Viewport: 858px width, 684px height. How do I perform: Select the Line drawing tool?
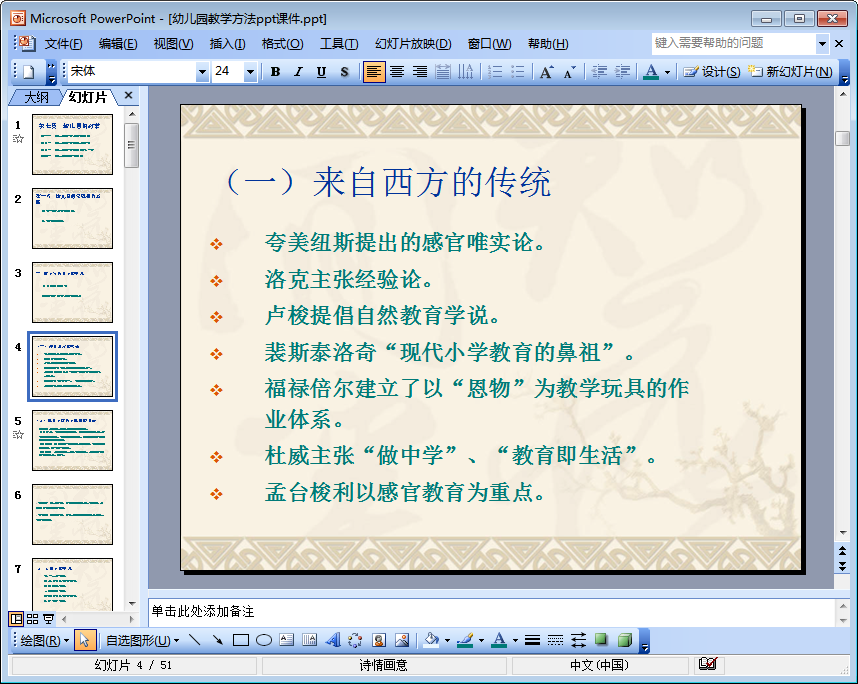point(194,640)
